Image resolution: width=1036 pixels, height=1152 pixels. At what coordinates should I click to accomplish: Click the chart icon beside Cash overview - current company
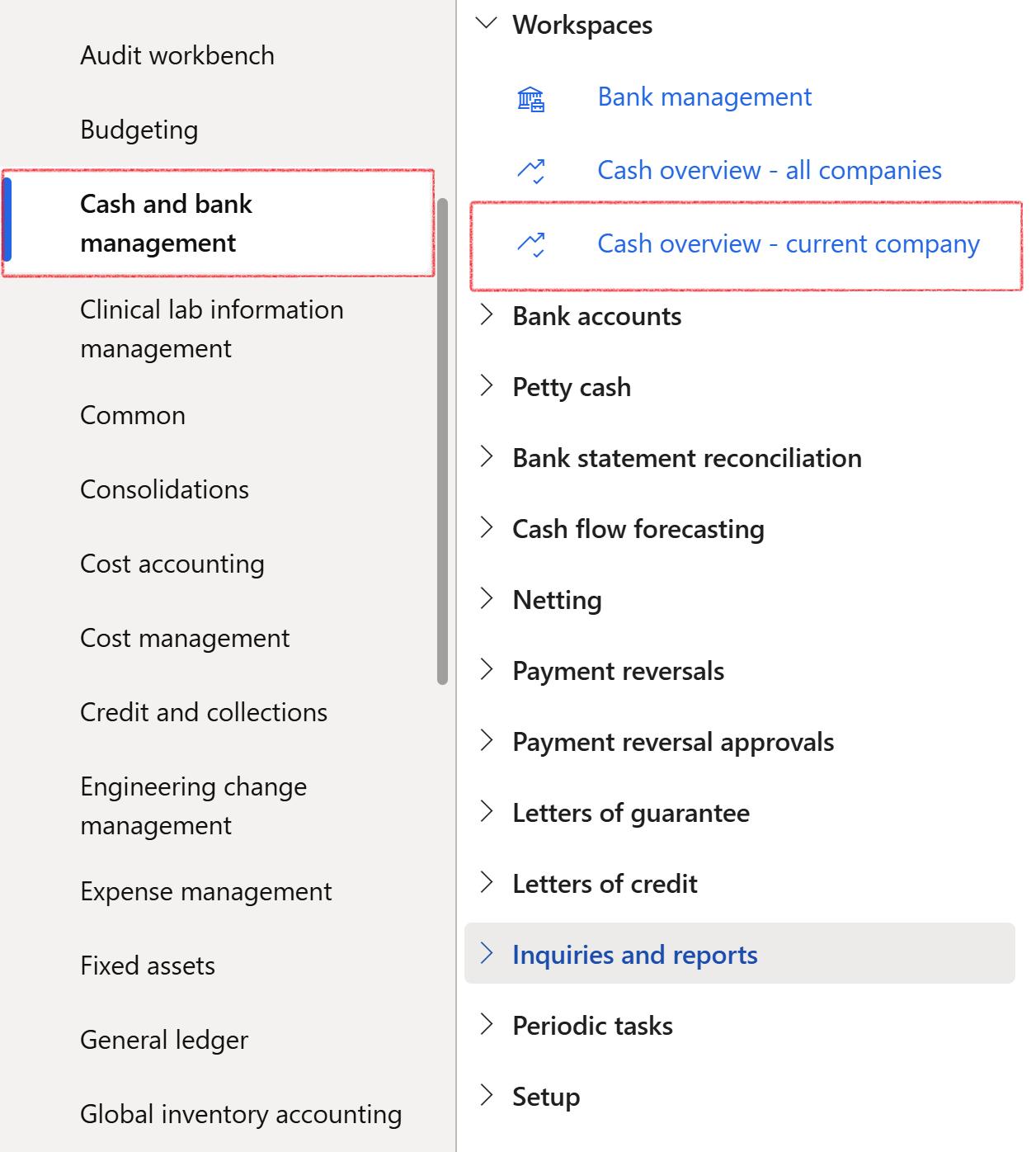coord(530,245)
